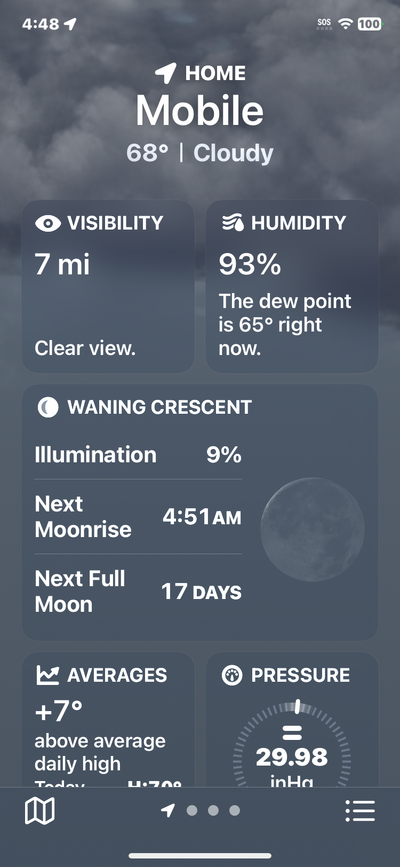Tap the Pressure gauge icon
Viewport: 400px width, 867px height.
[x=232, y=675]
